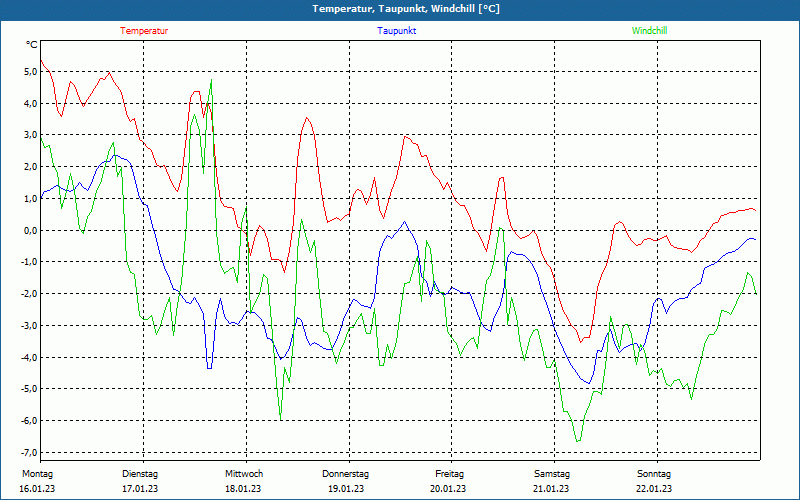Click the red Temperatur legend label
The height and width of the screenshot is (500, 800).
[144, 31]
